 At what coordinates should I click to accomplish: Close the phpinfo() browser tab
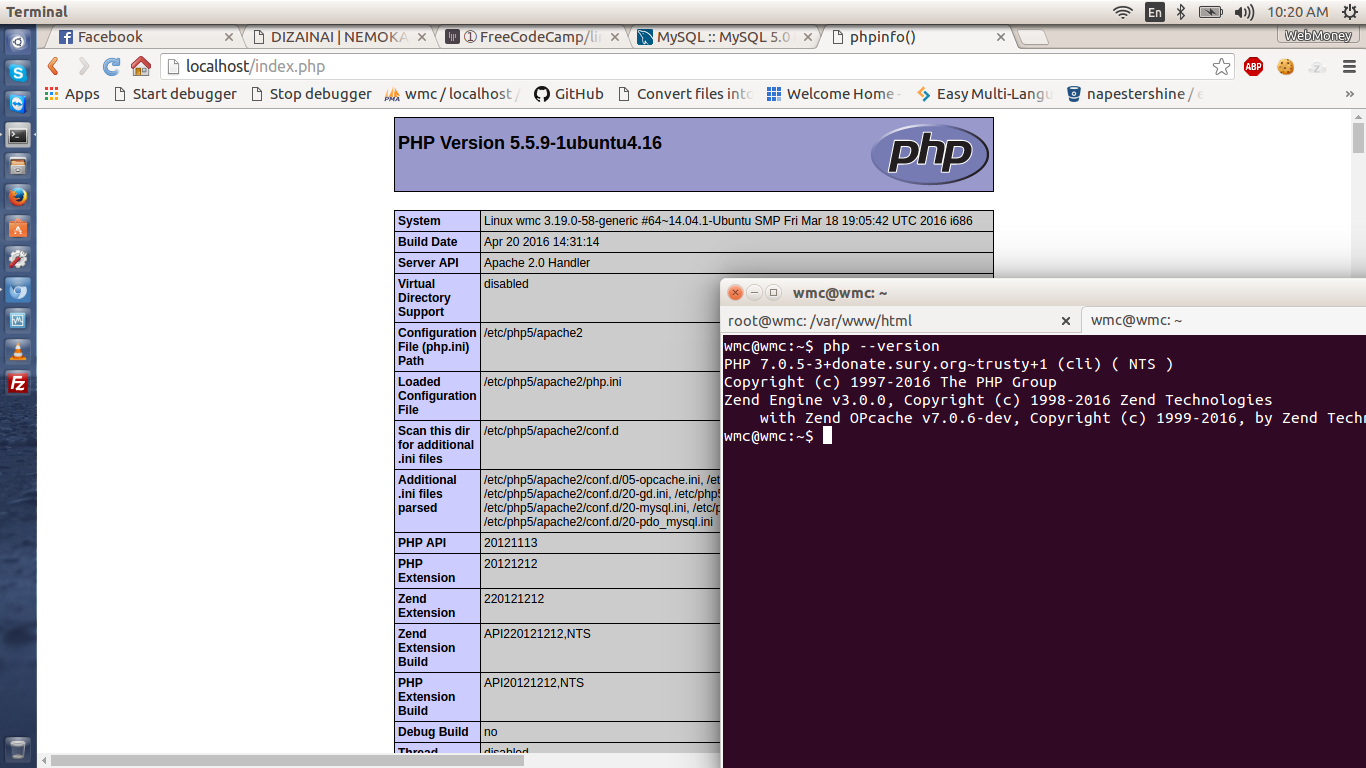[1001, 37]
